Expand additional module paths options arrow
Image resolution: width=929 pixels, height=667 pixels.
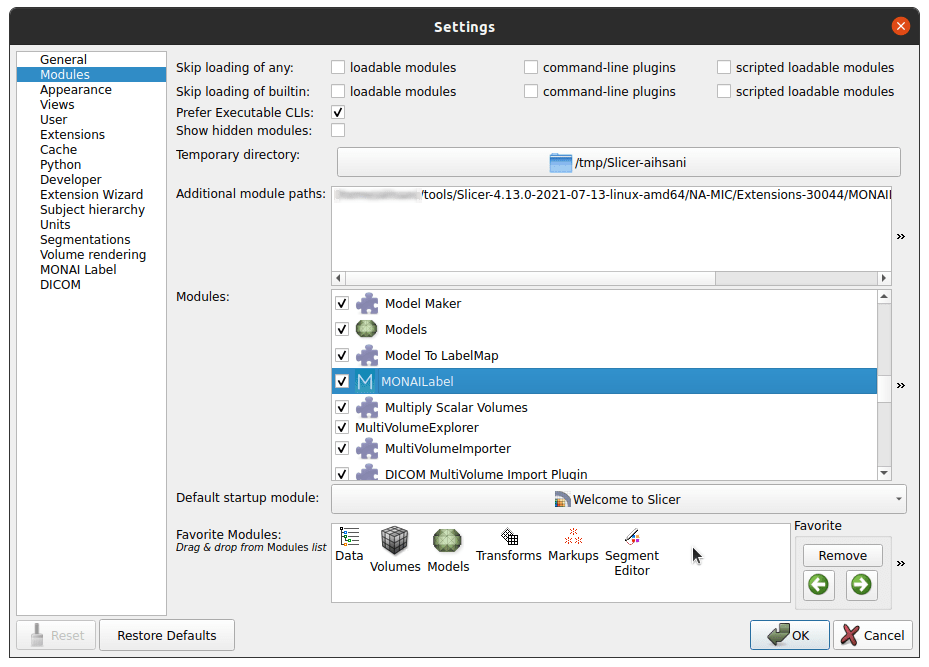(901, 236)
